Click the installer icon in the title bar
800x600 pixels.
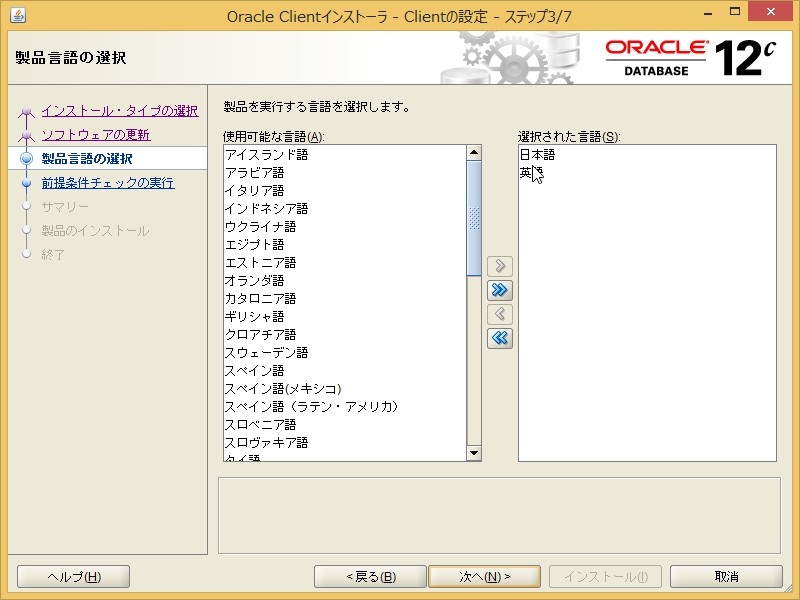click(x=16, y=14)
